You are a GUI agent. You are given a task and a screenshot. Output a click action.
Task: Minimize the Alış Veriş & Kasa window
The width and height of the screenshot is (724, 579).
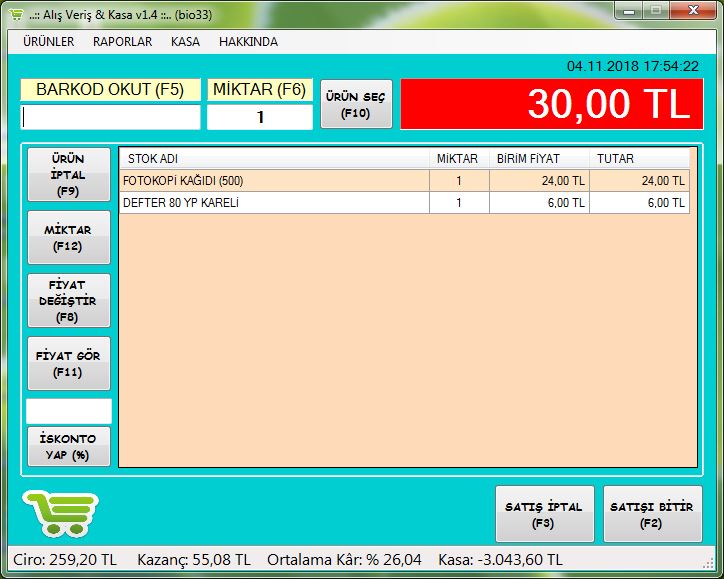point(628,11)
